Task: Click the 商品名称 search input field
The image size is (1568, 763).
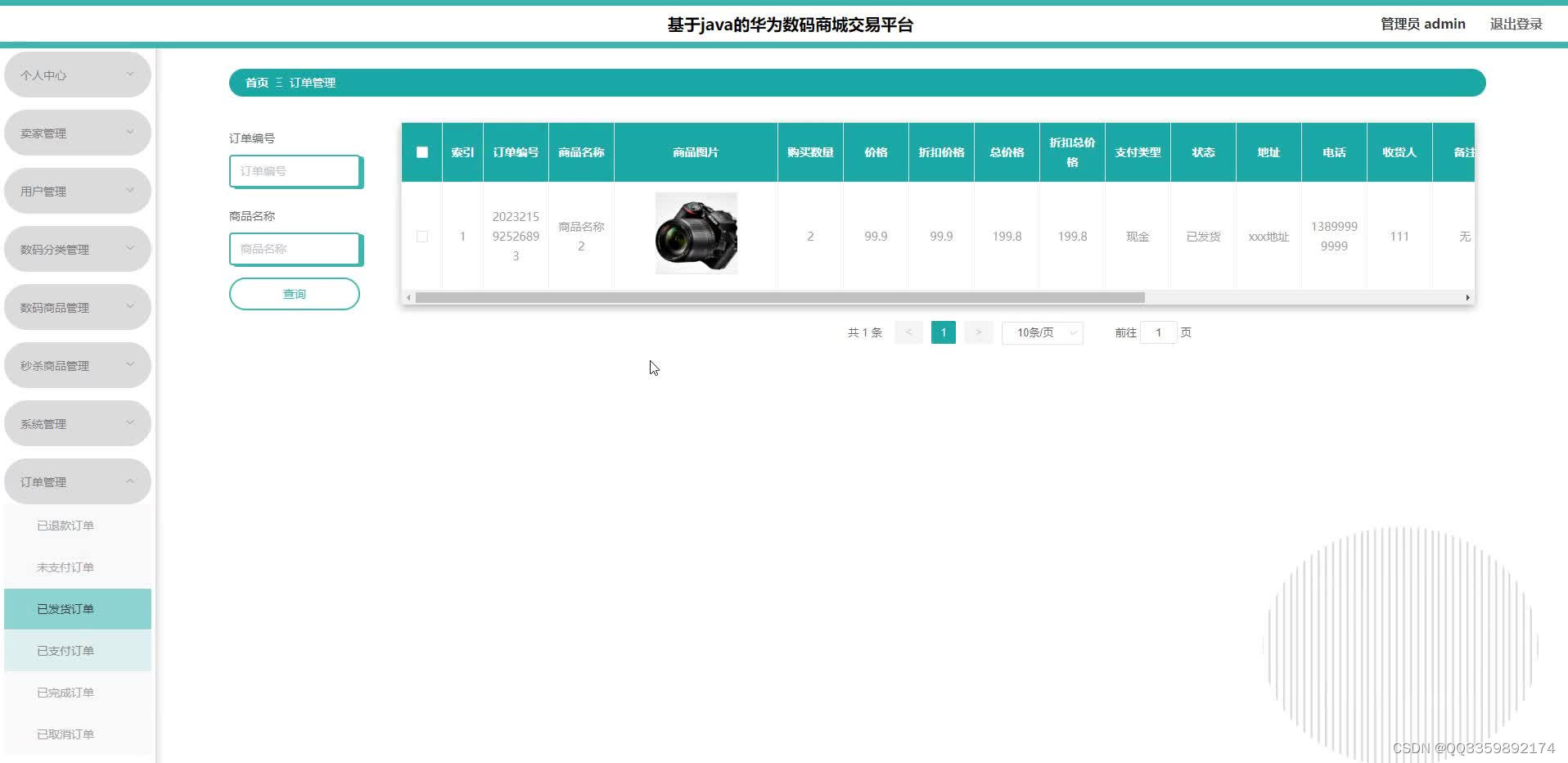Action: (295, 249)
